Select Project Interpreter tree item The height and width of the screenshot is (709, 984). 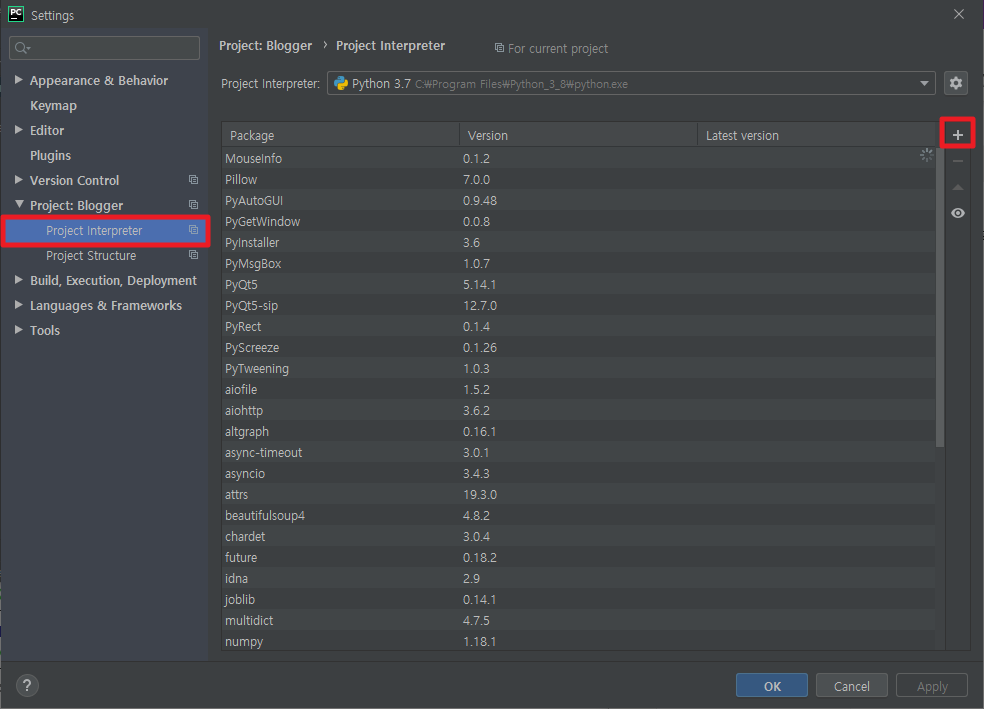[x=105, y=231]
